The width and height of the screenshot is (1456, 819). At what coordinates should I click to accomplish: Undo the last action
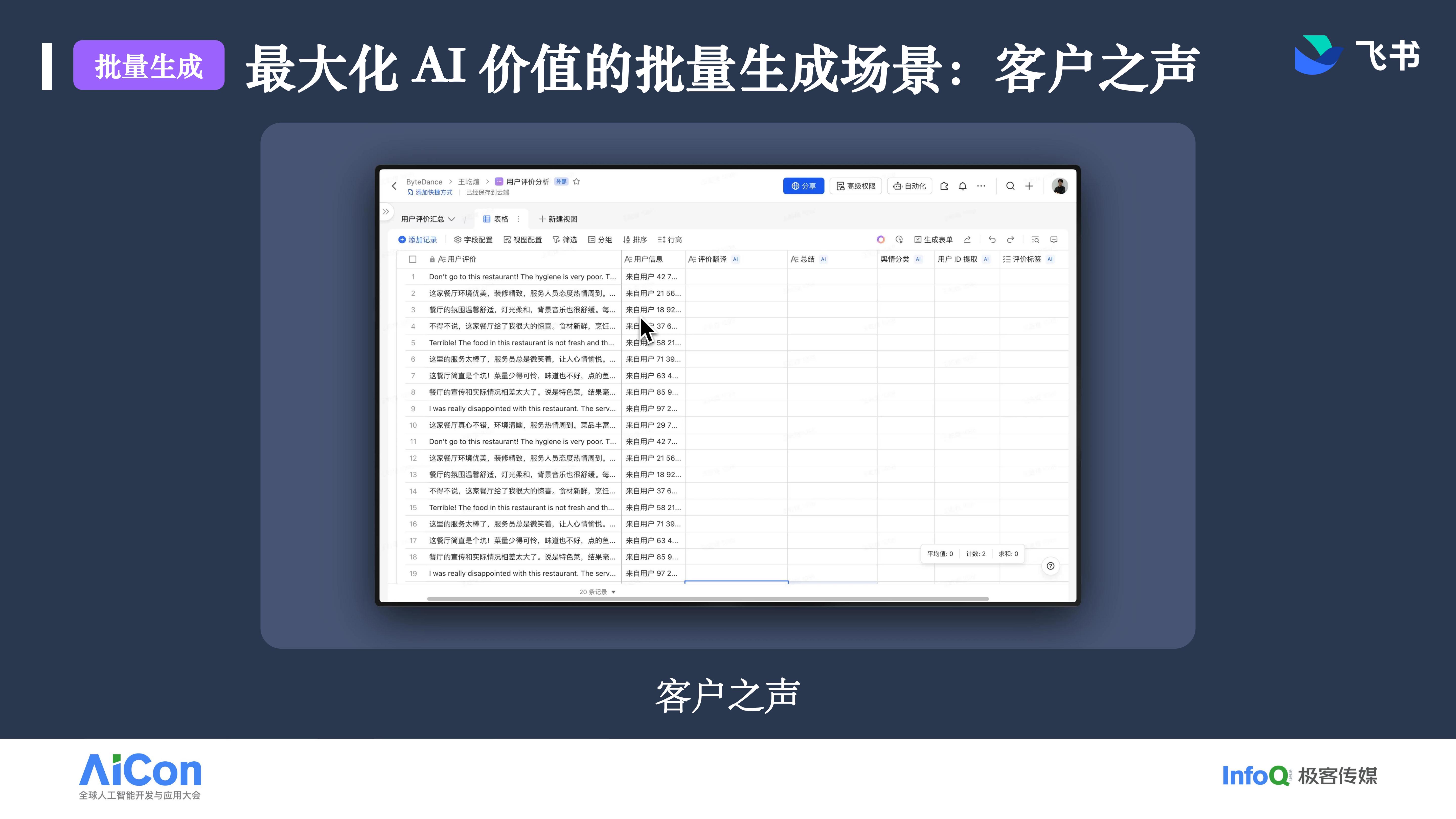992,240
